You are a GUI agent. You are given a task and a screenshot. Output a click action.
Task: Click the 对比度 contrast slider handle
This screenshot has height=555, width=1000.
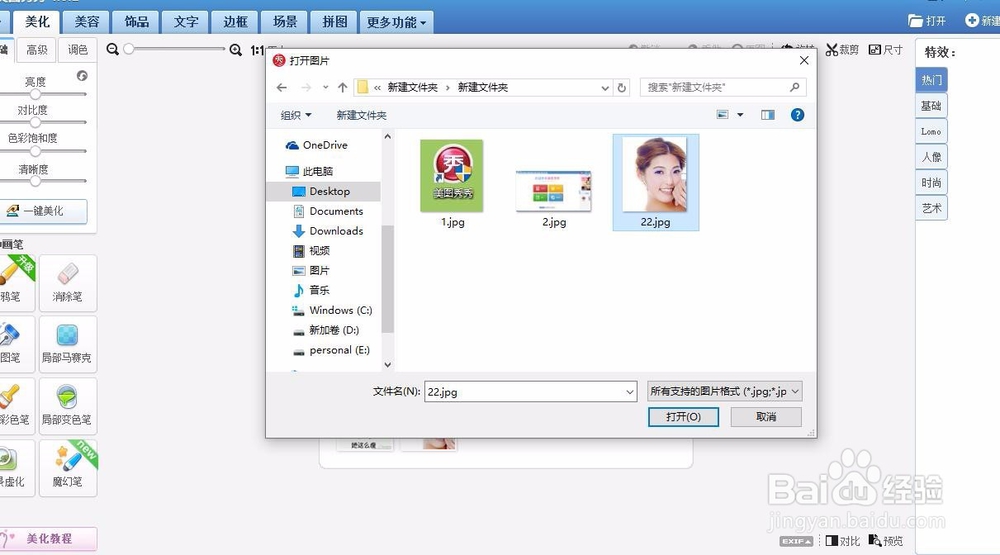35,122
